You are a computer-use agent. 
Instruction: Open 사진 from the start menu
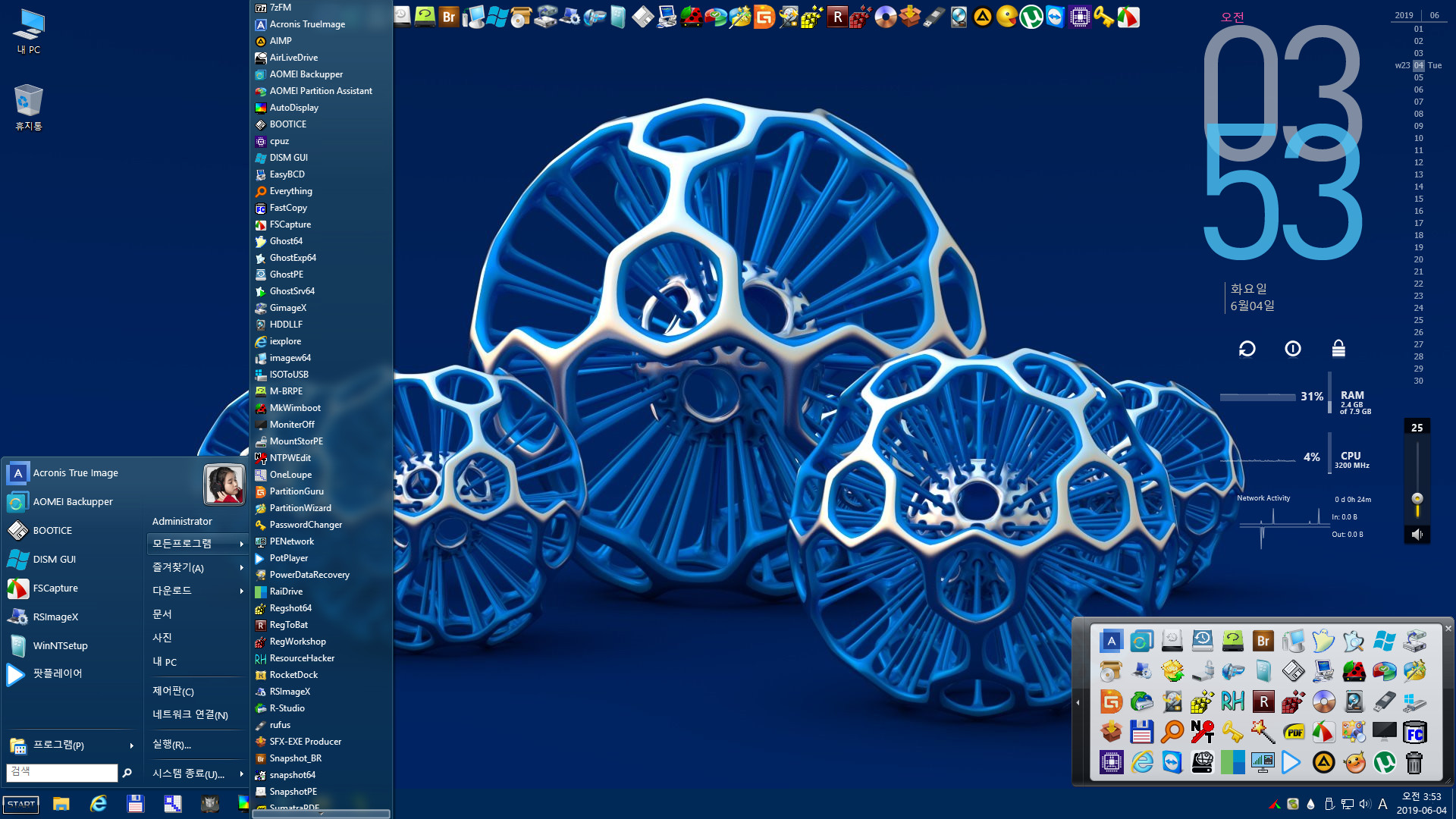pos(162,638)
